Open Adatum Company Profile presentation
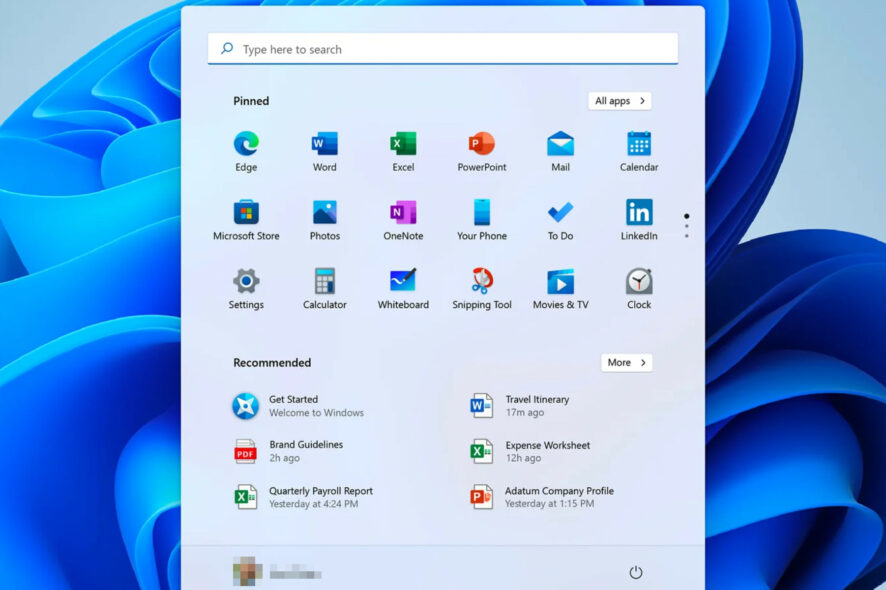 pos(542,497)
